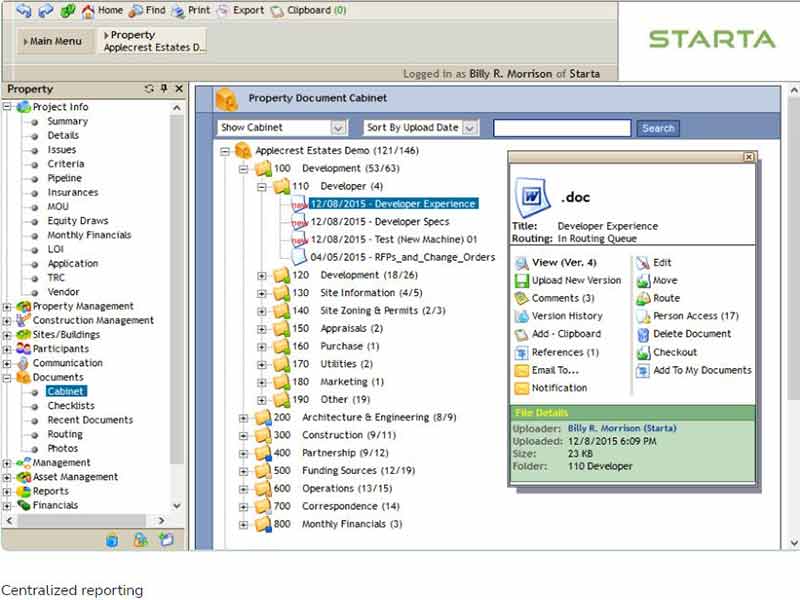Click the Upload New Version icon
Viewport: 800px width, 600px height.
point(522,281)
